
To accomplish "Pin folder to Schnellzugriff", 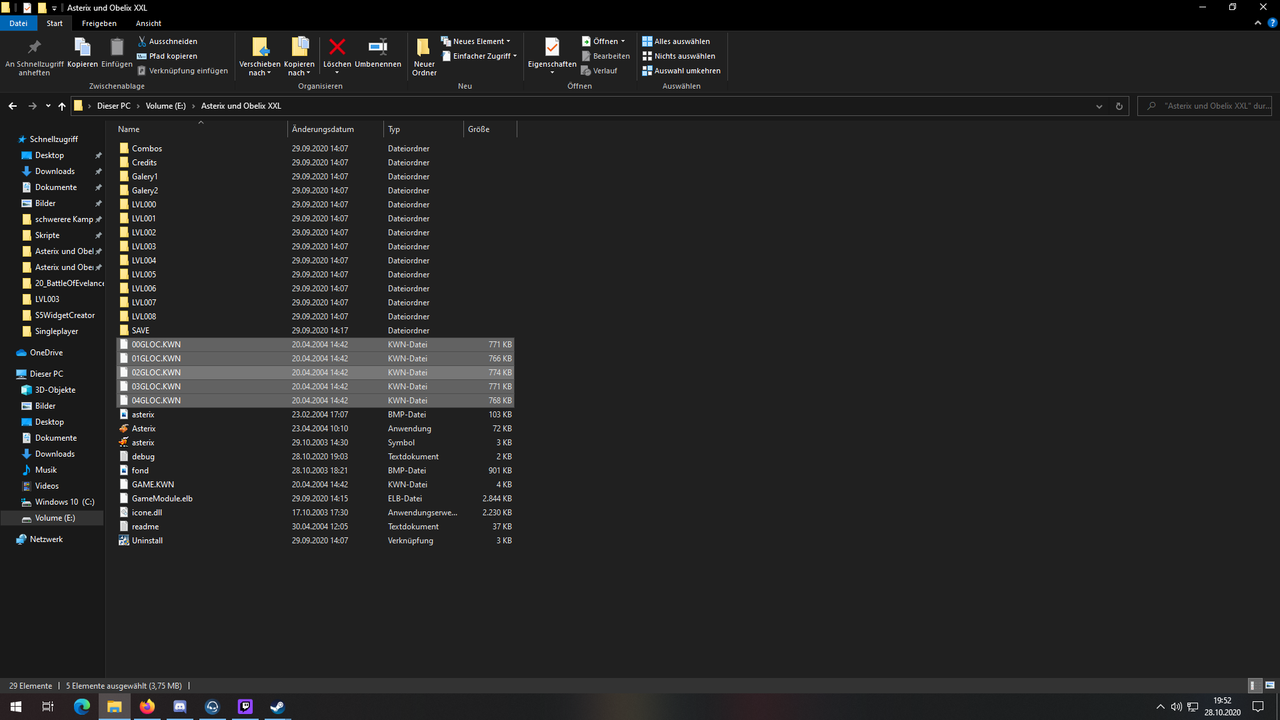I will (x=34, y=57).
